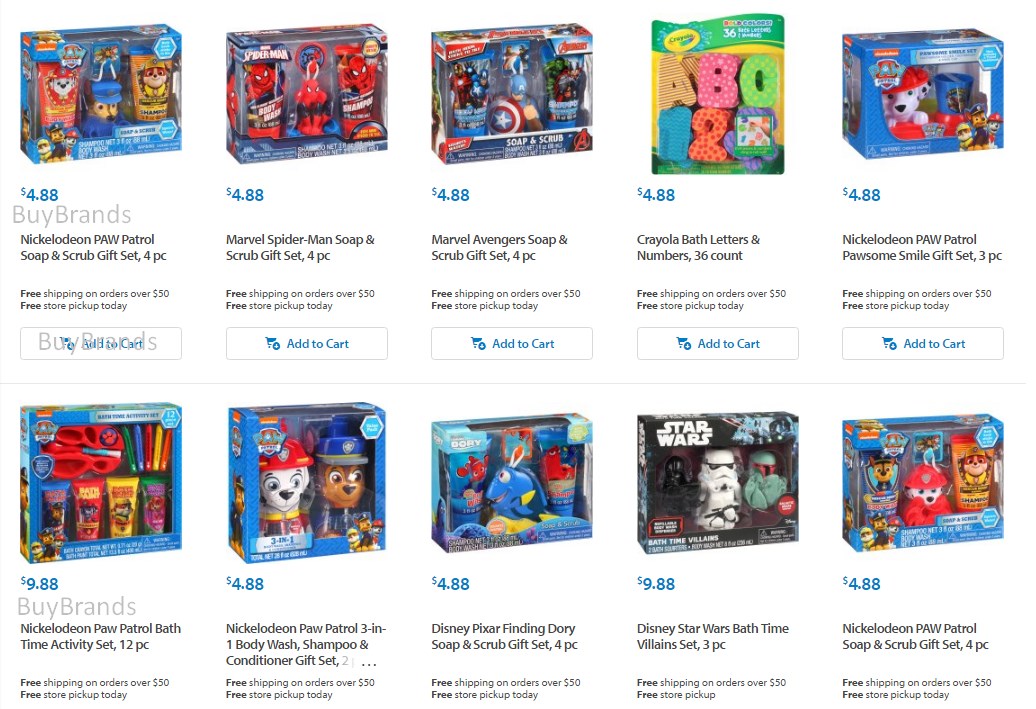Image resolution: width=1036 pixels, height=709 pixels.
Task: Open Marvel Spider-Man Soap & Scrub Gift Set link
Action: (x=300, y=248)
